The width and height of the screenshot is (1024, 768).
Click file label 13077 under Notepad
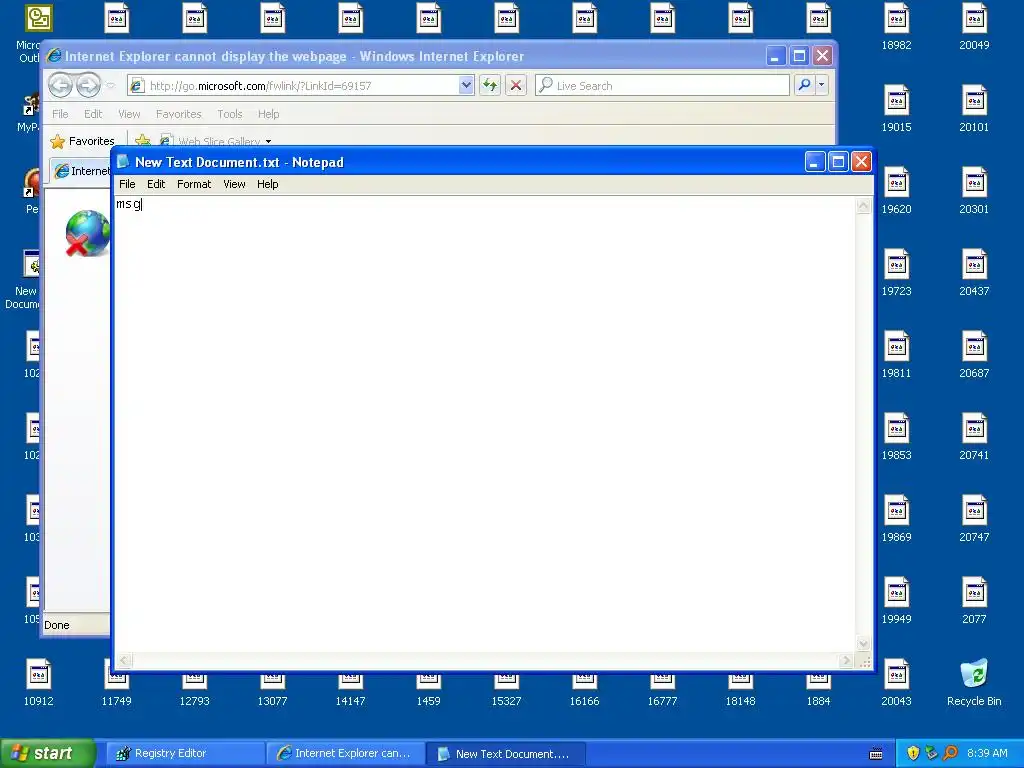(272, 701)
